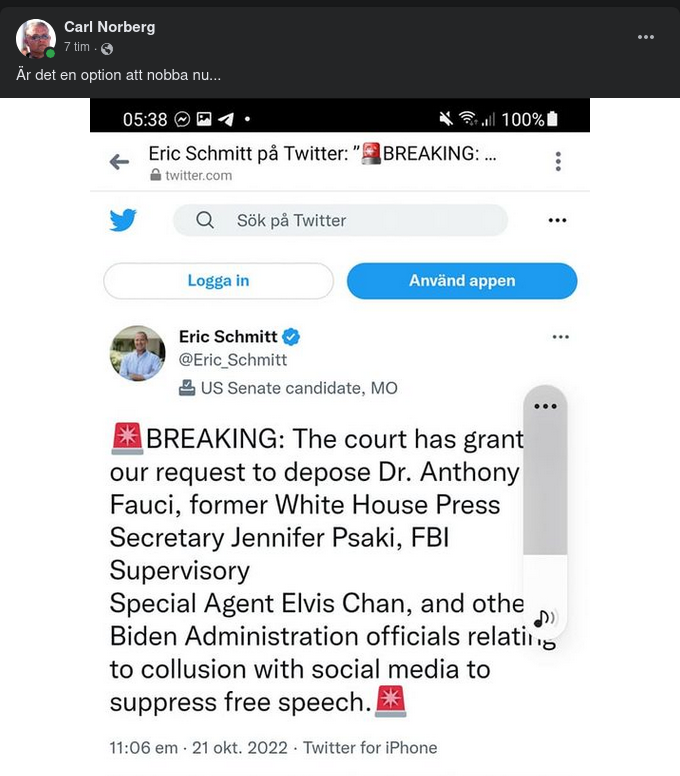Click the twitter.com padlock icon
The height and width of the screenshot is (776, 680).
[155, 175]
